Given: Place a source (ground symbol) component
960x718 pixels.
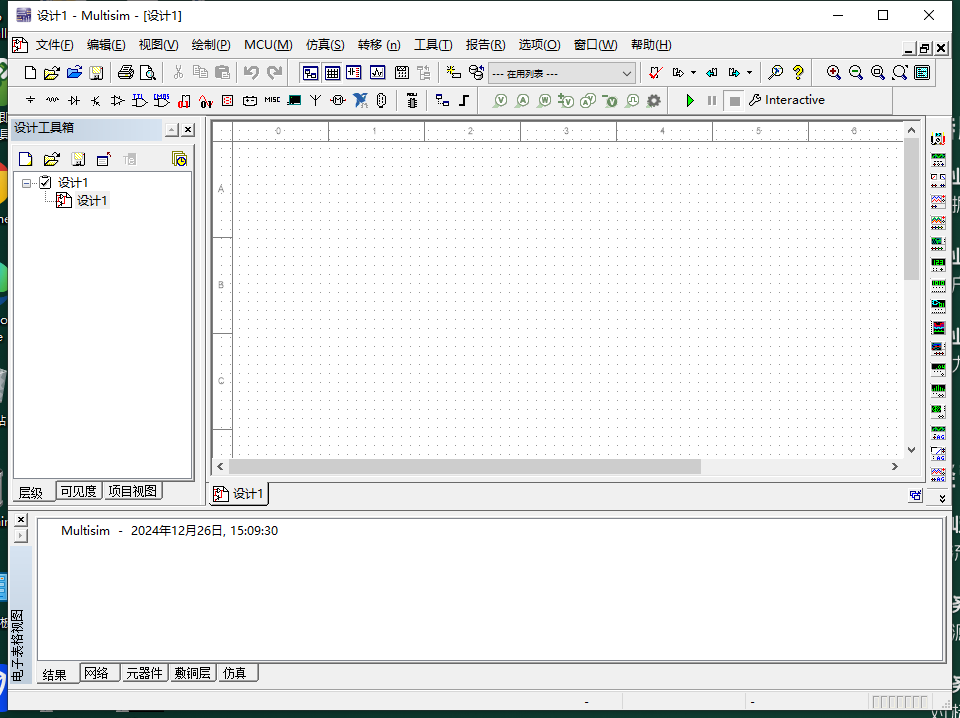Looking at the screenshot, I should pos(30,100).
